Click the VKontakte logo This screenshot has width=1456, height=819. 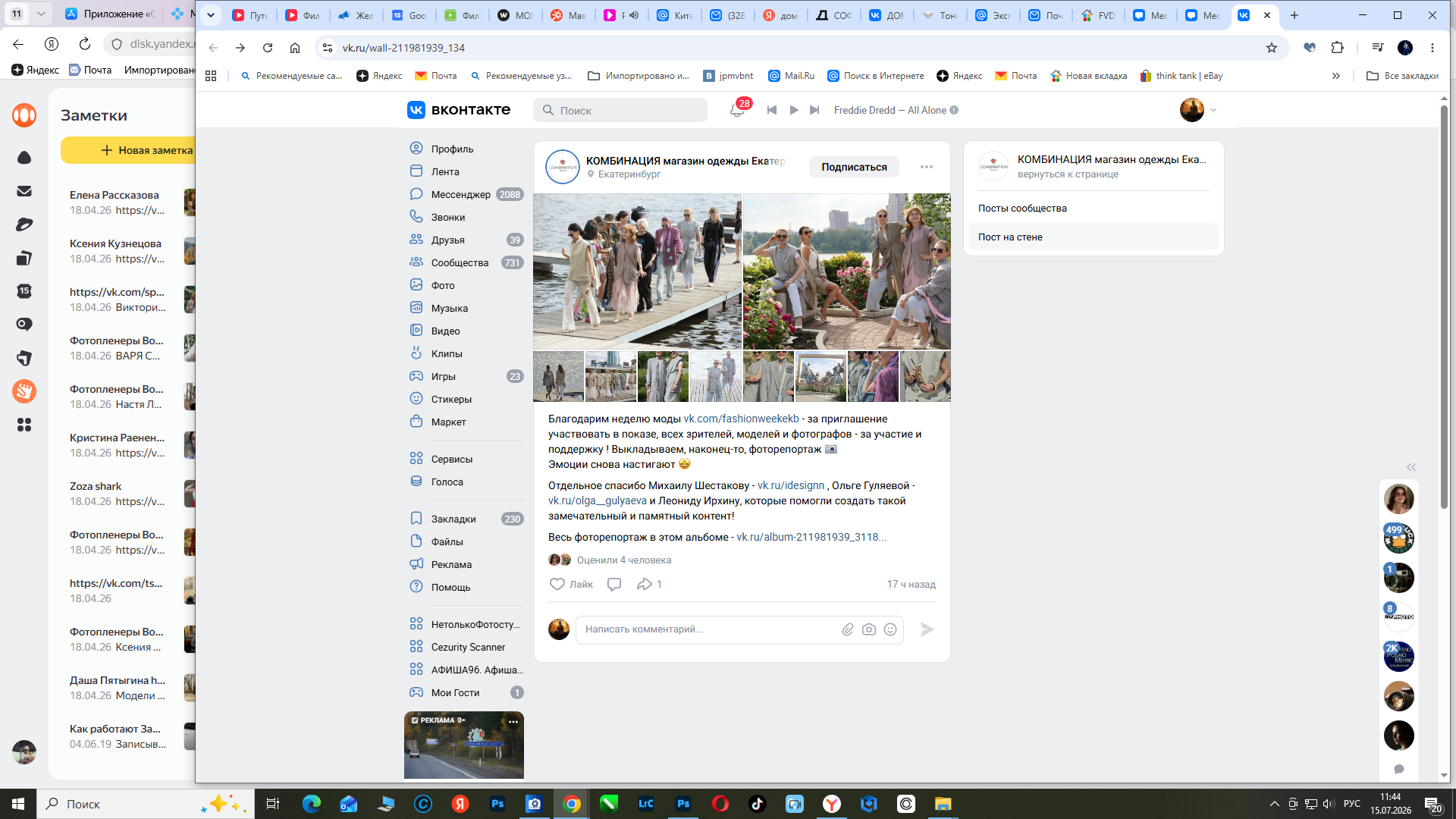[x=459, y=110]
